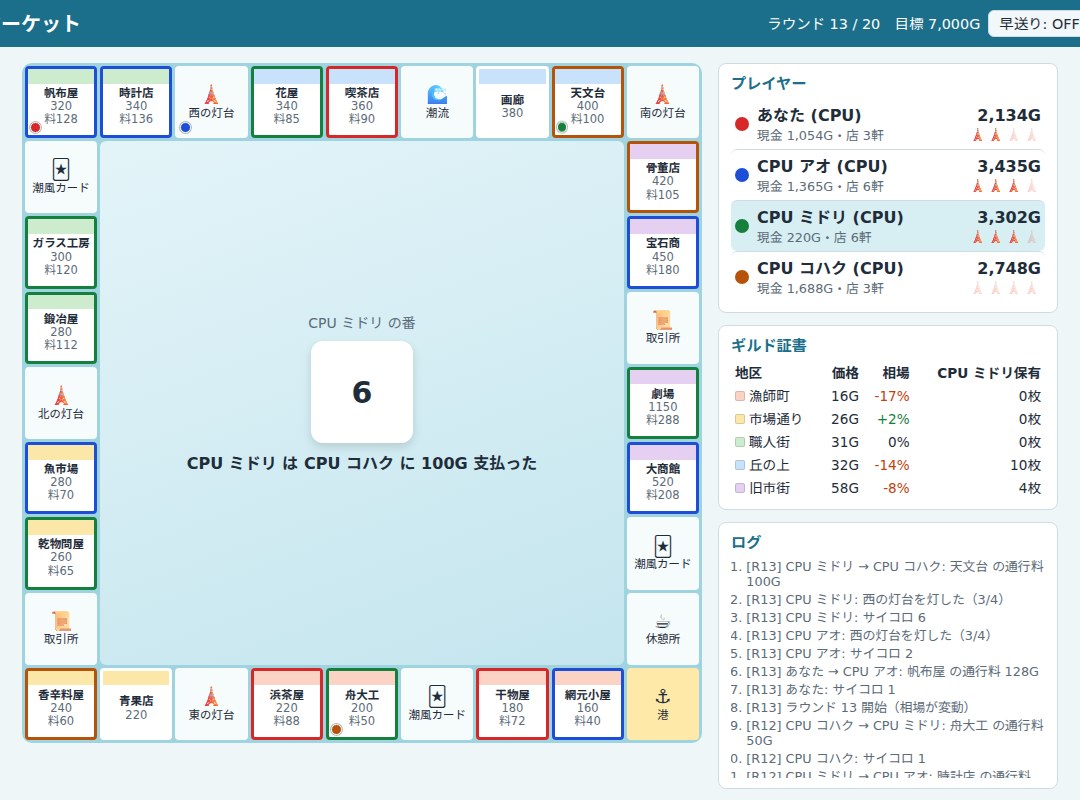
Task: Click the 取引所 scroll icon below 宝石商
Action: pos(663,320)
